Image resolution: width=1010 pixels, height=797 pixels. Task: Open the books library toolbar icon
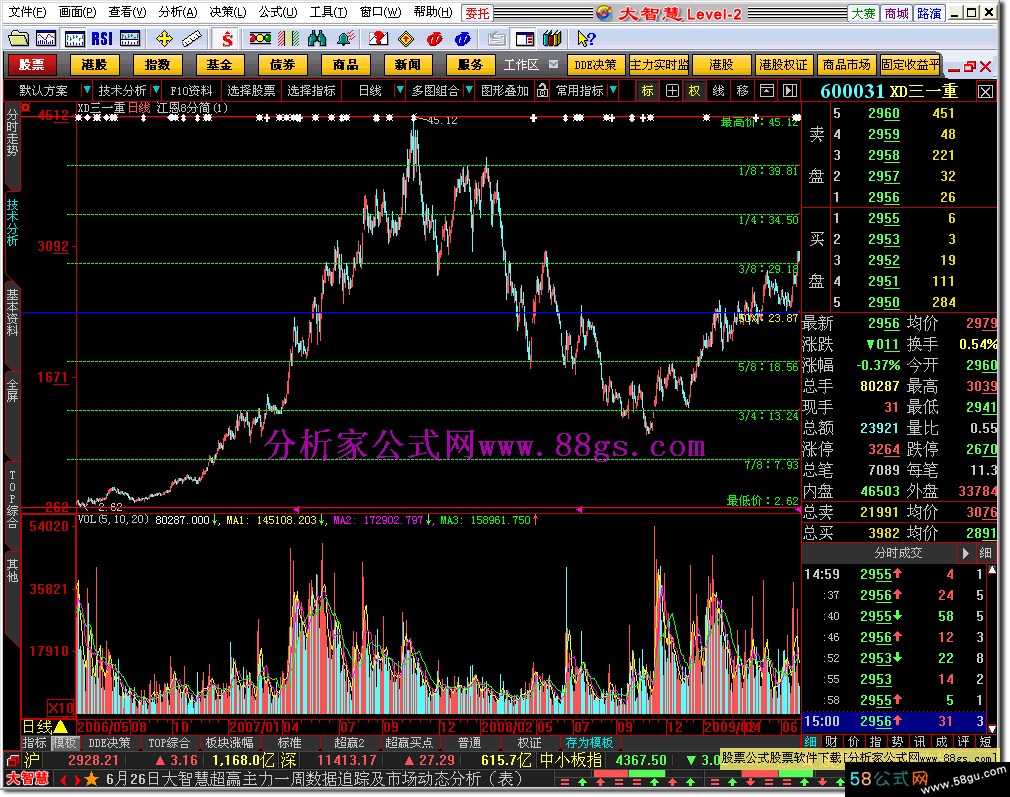pyautogui.click(x=552, y=39)
